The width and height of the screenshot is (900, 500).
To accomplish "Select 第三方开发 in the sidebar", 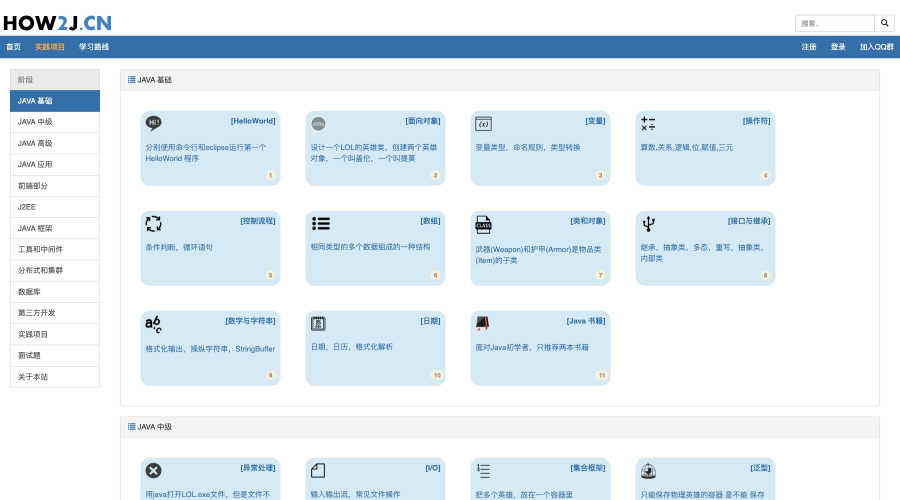I will (55, 313).
